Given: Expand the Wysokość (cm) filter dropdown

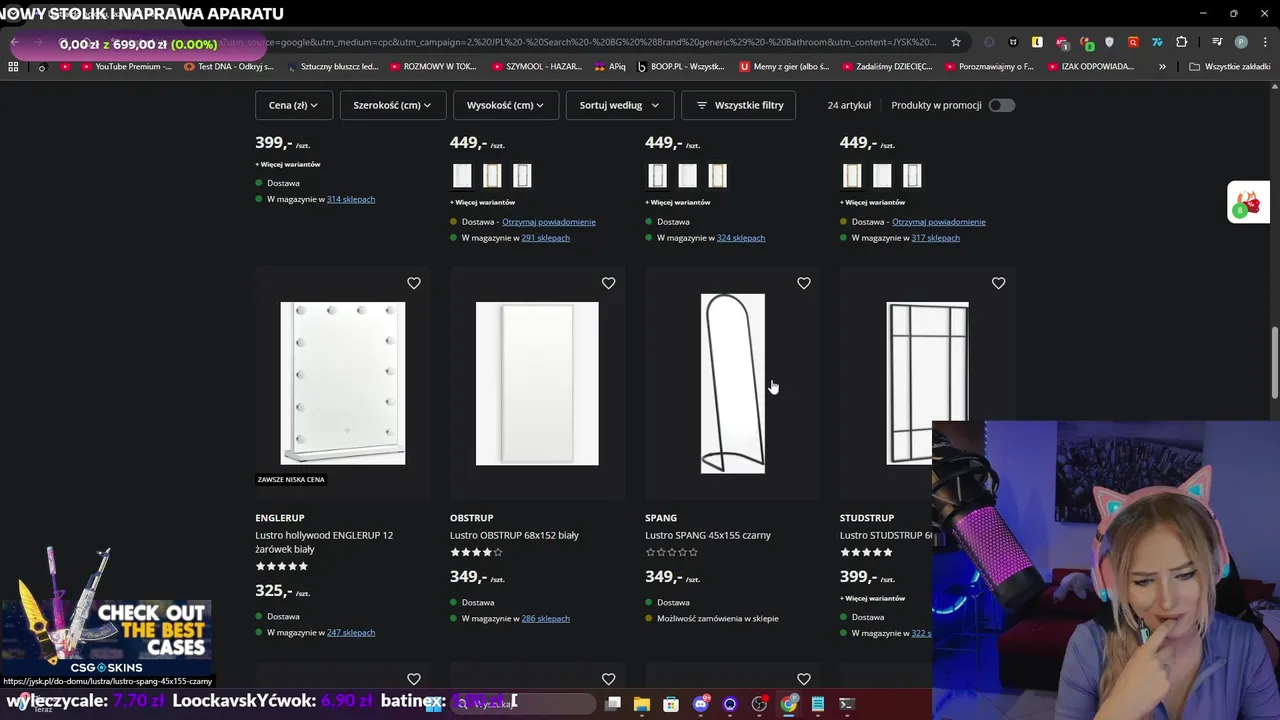Looking at the screenshot, I should [505, 105].
